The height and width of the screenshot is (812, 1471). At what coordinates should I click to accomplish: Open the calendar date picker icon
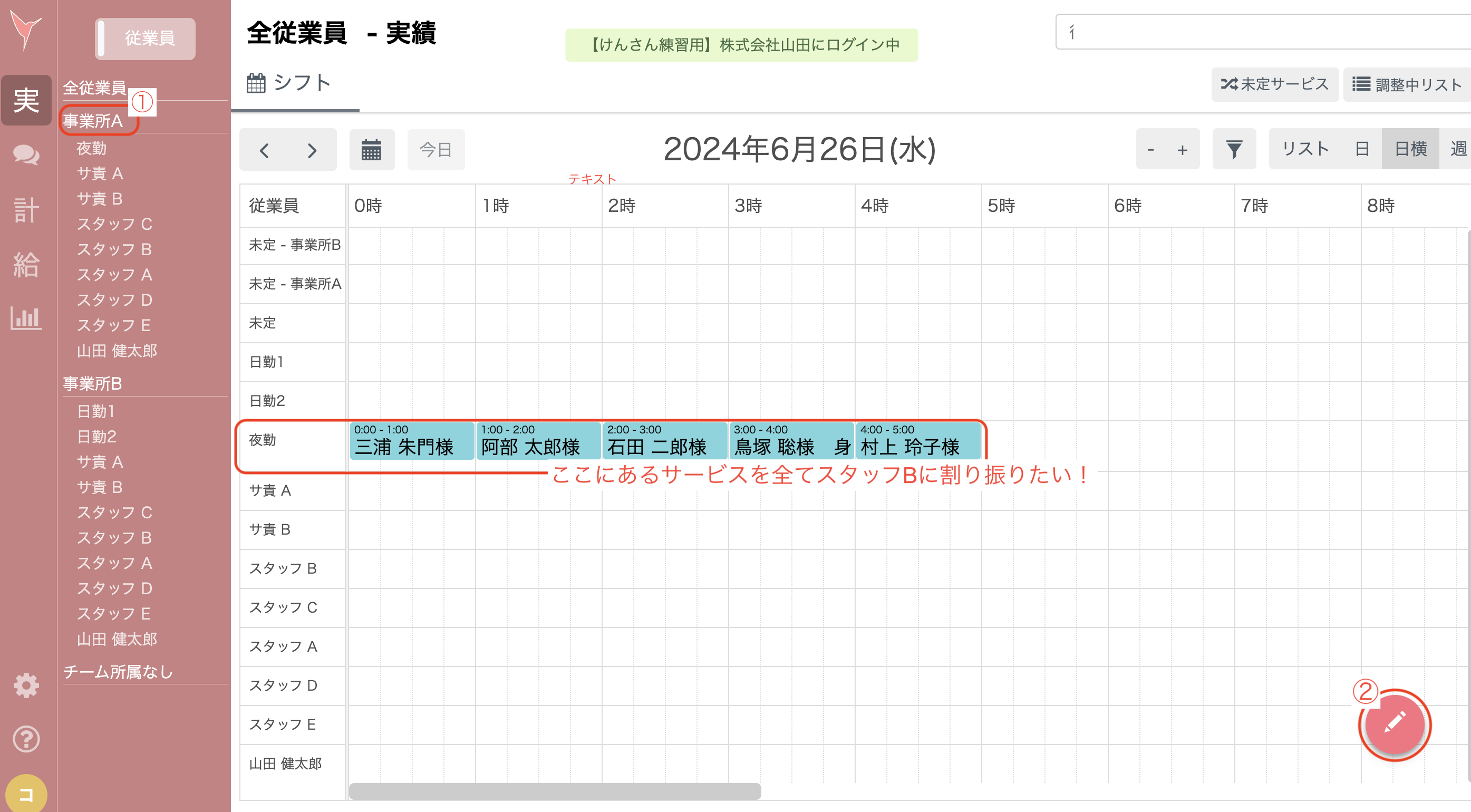[371, 149]
